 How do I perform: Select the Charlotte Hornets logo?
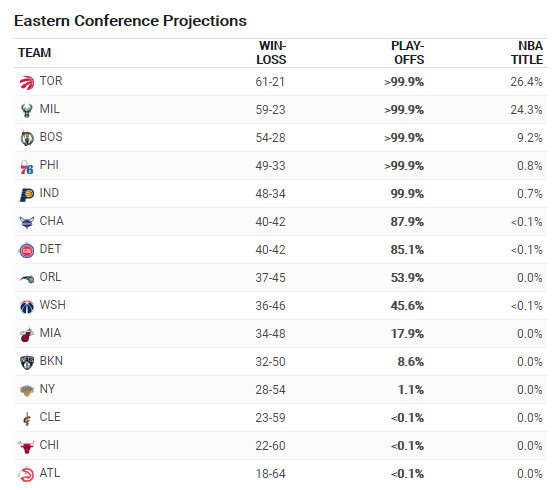point(27,223)
